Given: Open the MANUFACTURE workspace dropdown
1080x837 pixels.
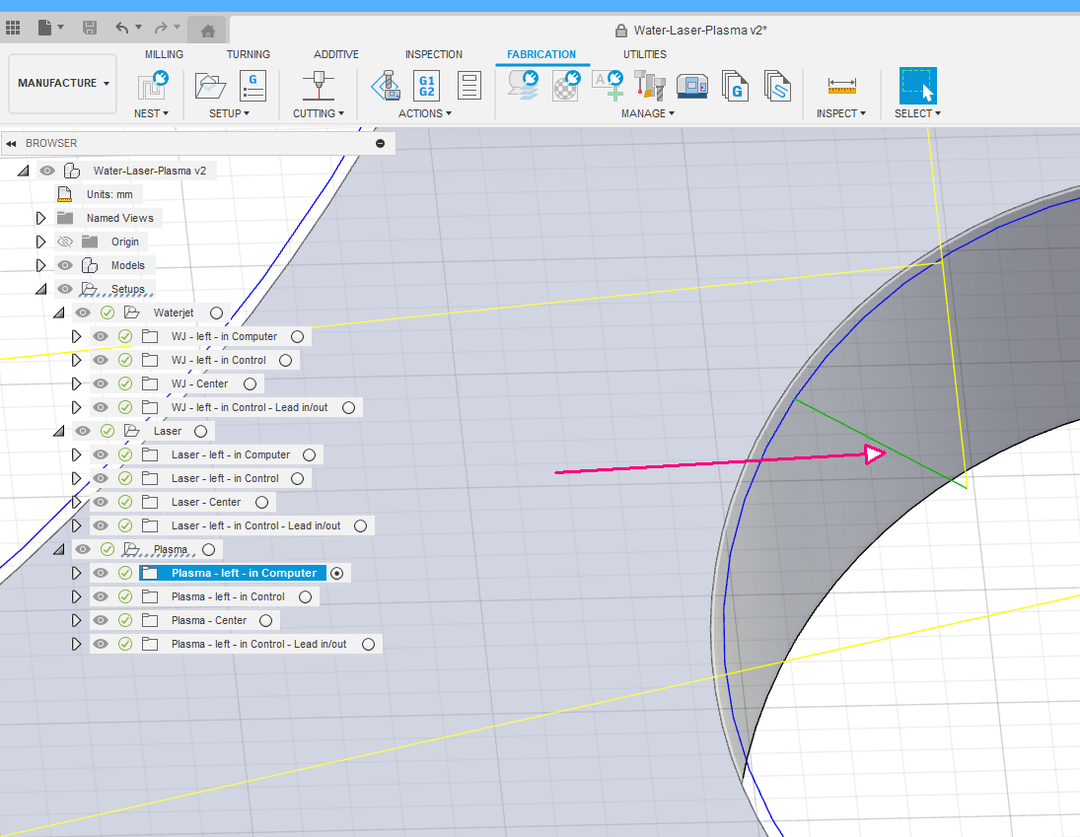Looking at the screenshot, I should (x=64, y=83).
